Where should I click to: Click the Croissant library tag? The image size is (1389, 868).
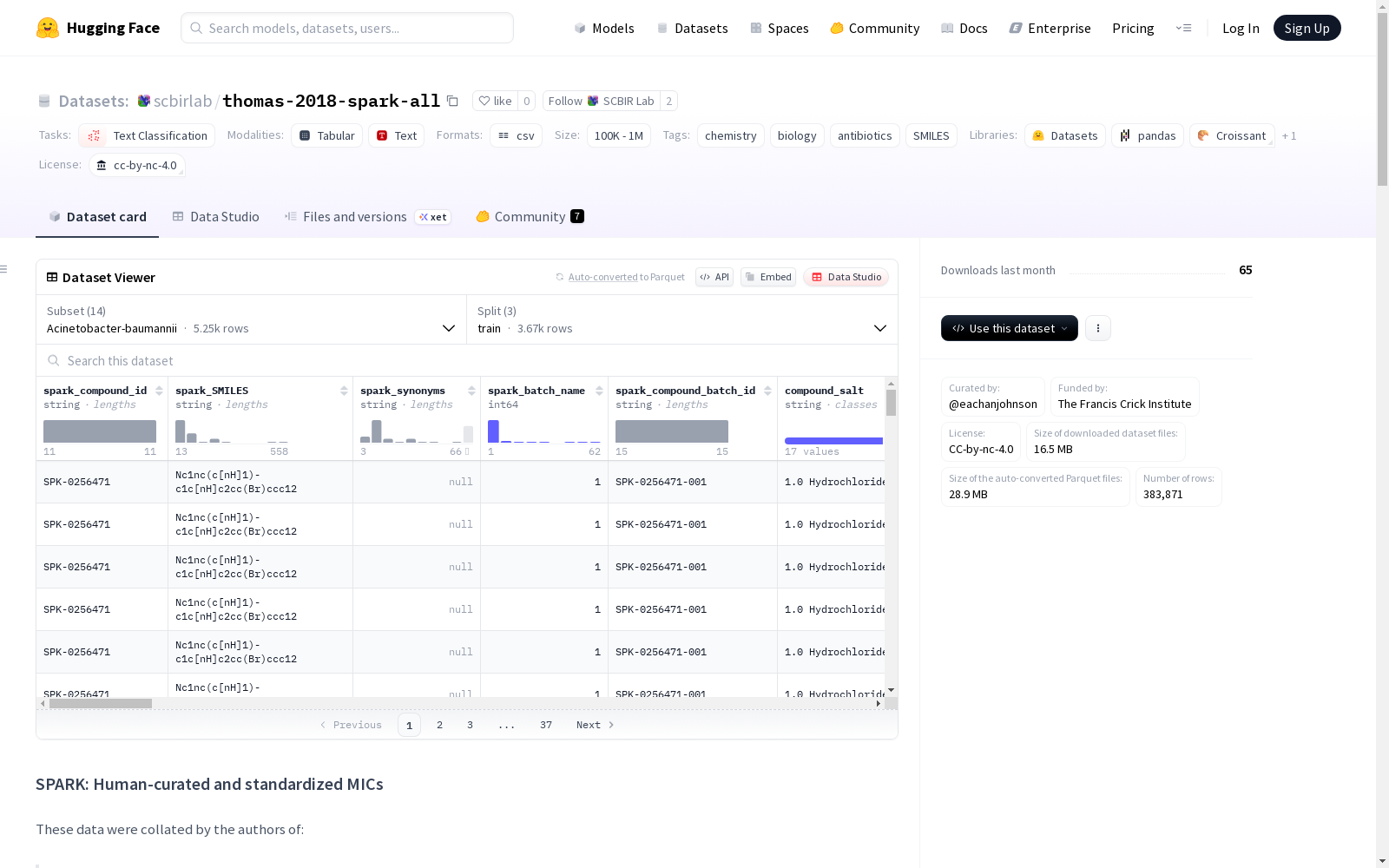coord(1232,135)
